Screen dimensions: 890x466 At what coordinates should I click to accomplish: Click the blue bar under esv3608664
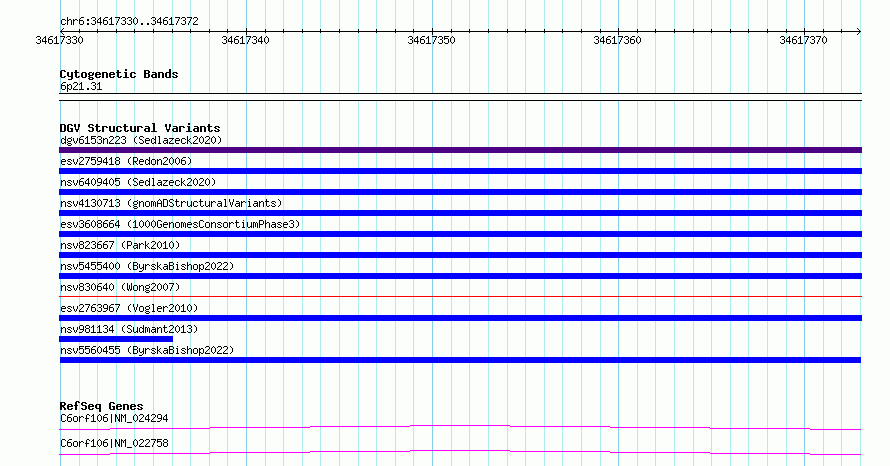tap(460, 234)
